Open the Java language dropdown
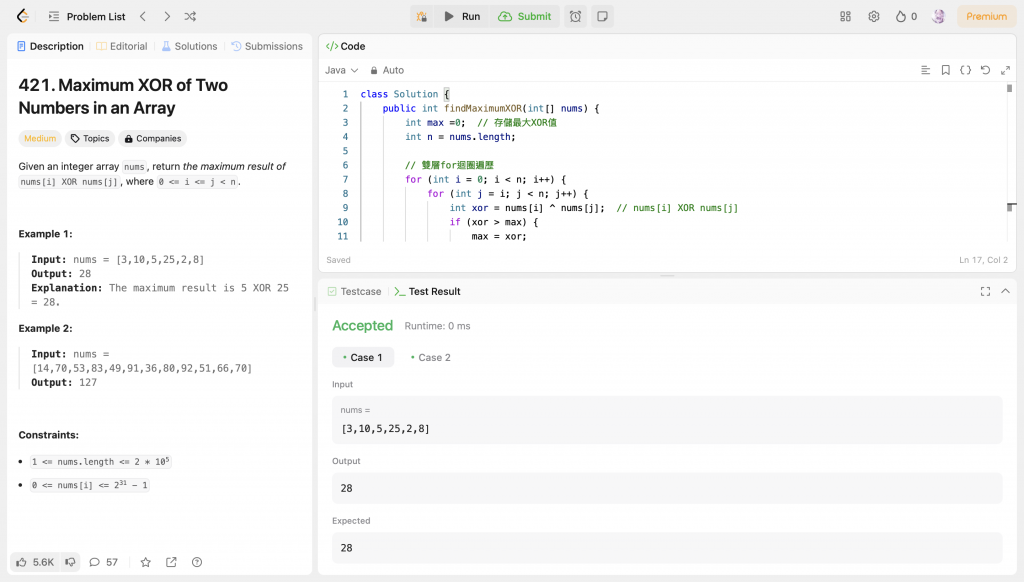The image size is (1024, 582). coord(341,70)
